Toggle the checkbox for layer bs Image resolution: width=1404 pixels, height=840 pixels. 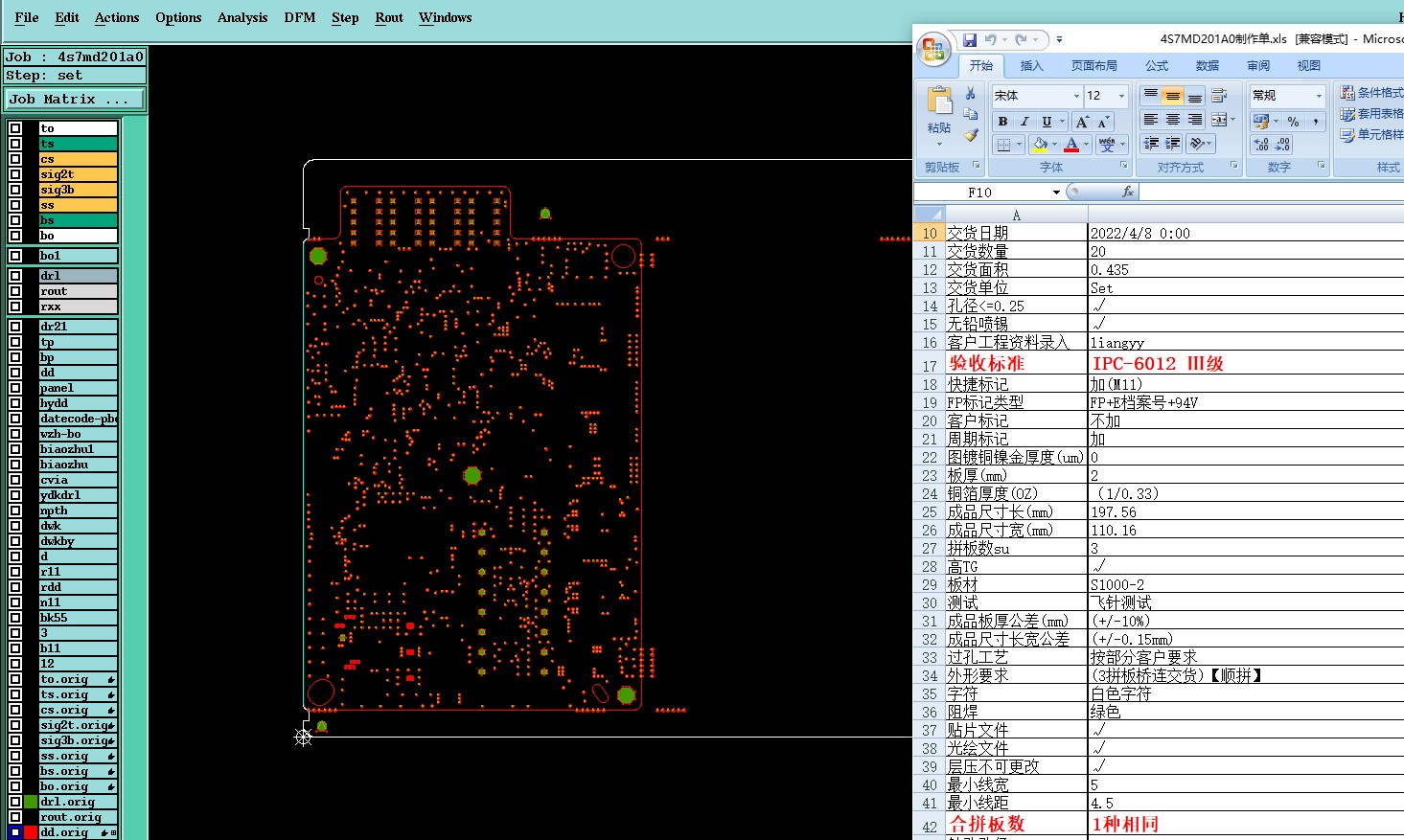(x=15, y=220)
